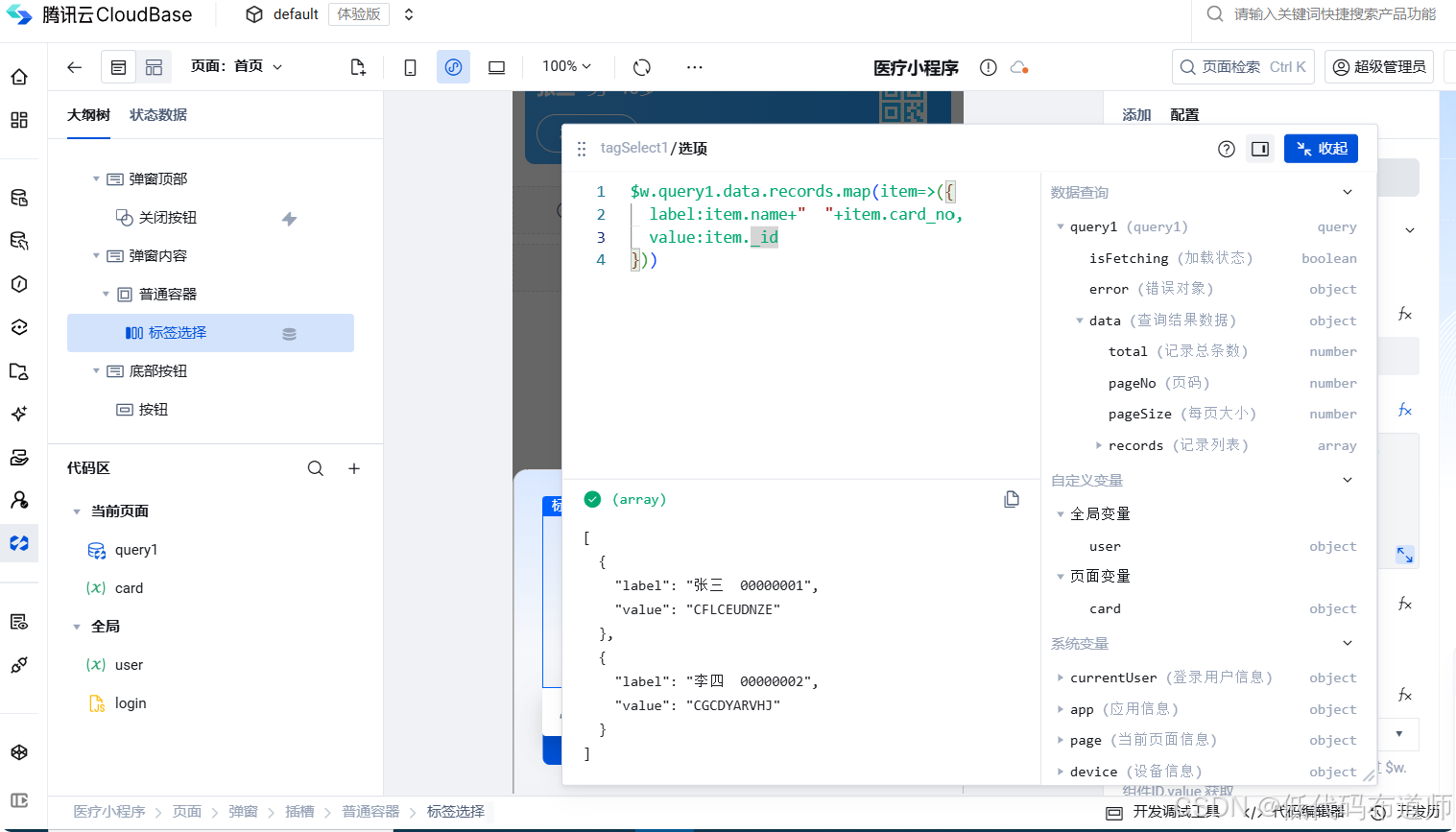Open the more options ellipsis menu

point(695,67)
